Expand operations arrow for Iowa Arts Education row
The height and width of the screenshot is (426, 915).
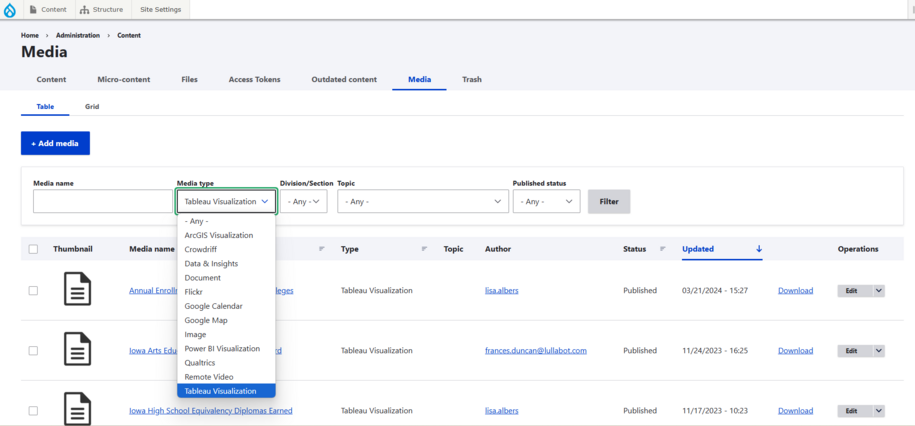879,351
